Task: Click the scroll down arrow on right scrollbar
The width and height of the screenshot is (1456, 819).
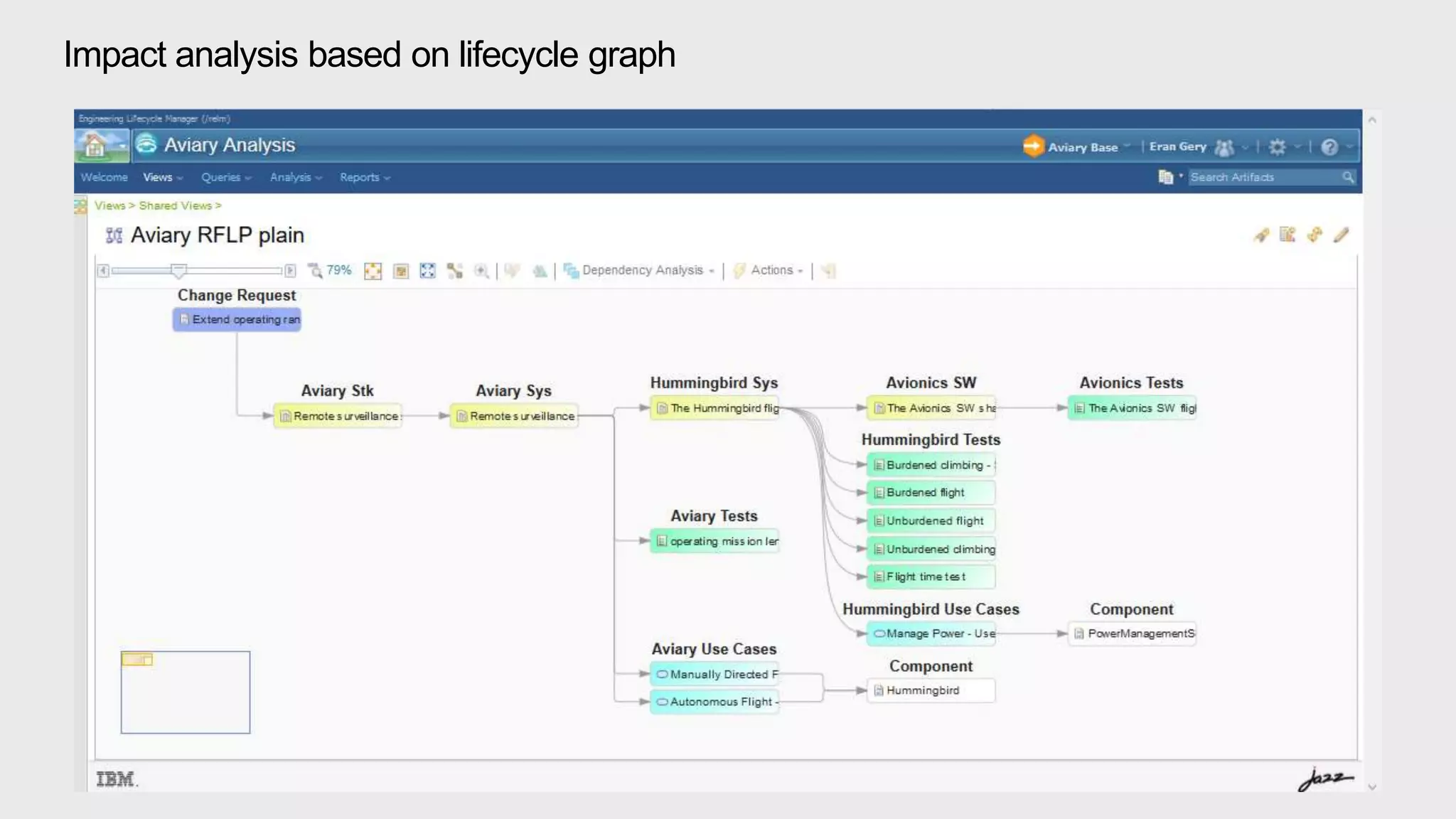Action: [x=1372, y=787]
